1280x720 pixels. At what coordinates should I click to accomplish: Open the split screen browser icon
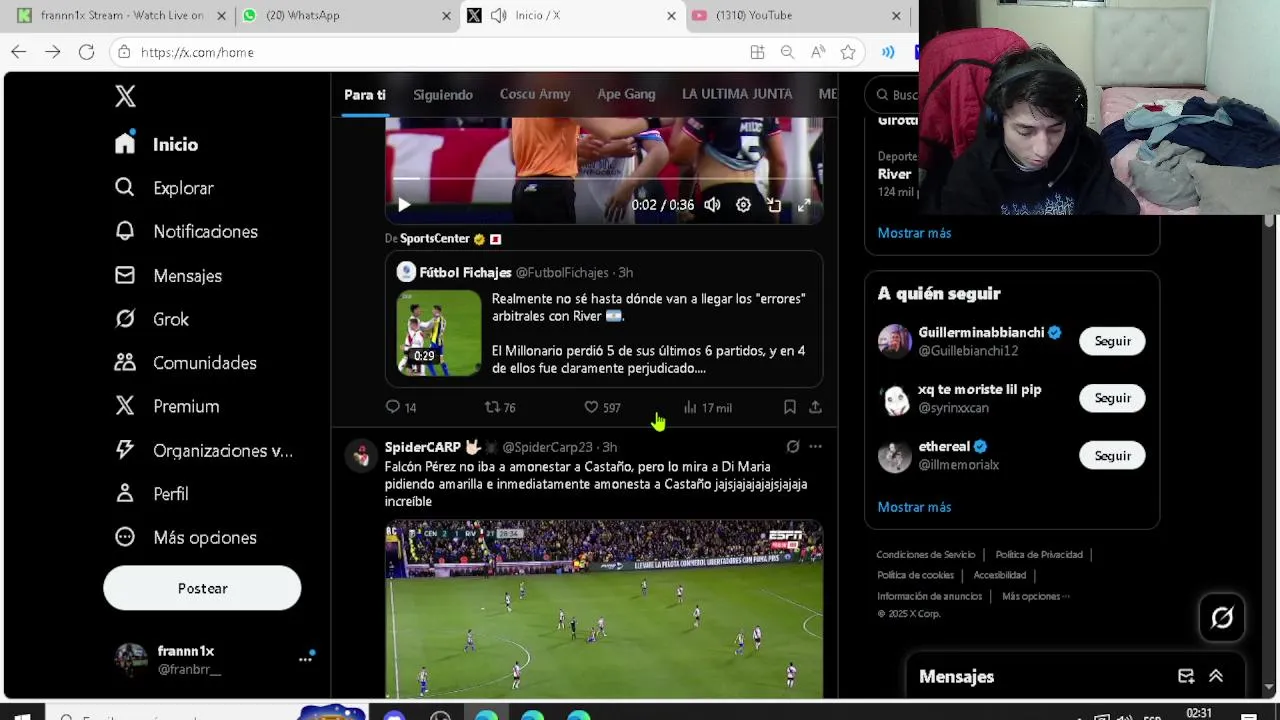[x=757, y=52]
